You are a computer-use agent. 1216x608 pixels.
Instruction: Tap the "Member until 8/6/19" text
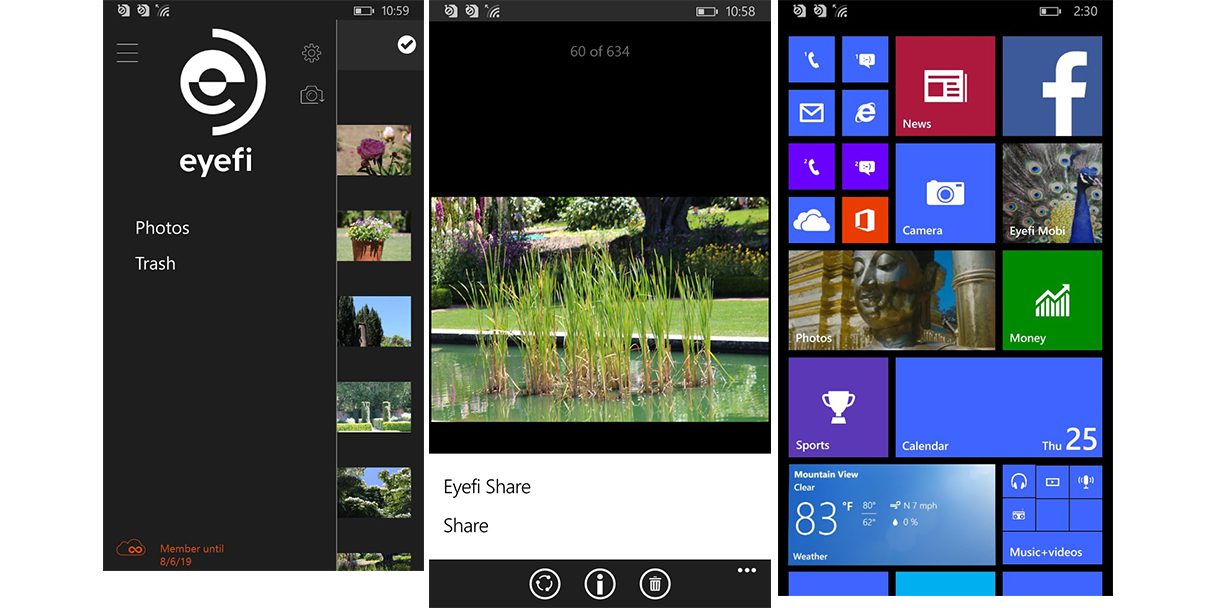tap(192, 554)
